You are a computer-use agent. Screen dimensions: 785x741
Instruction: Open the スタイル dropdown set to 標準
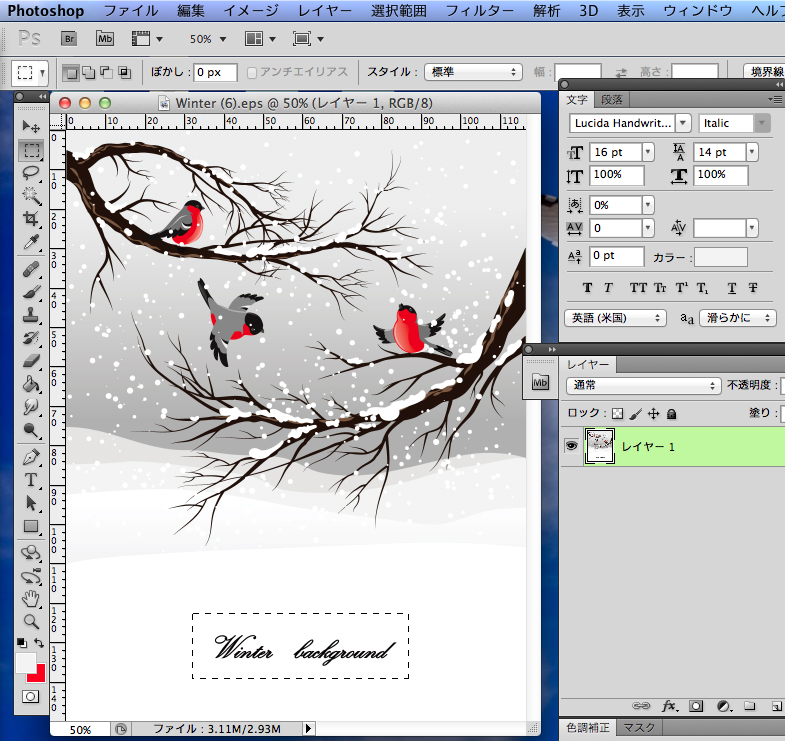[473, 72]
